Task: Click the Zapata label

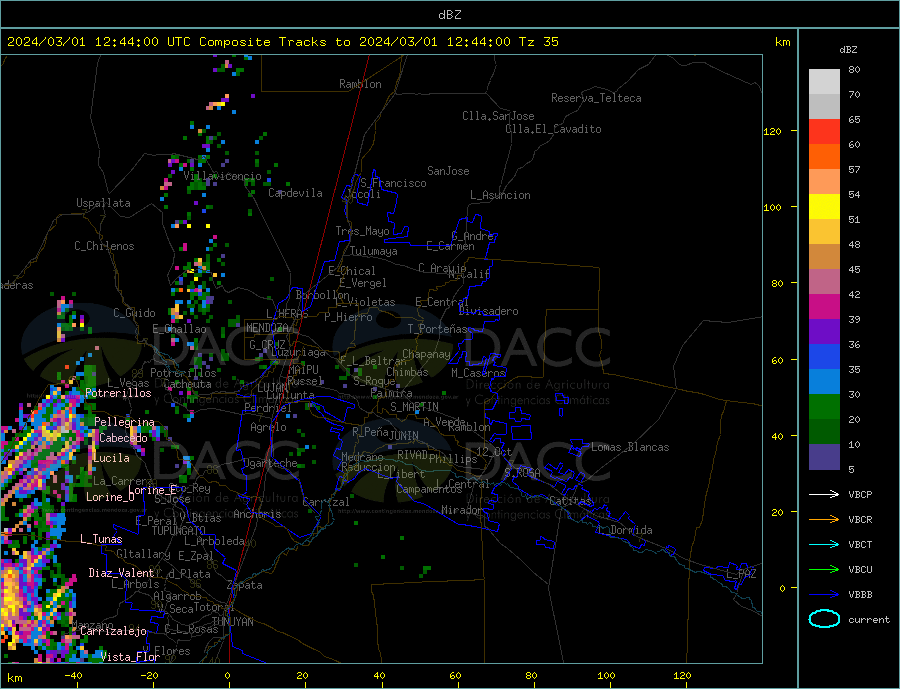Action: point(245,585)
